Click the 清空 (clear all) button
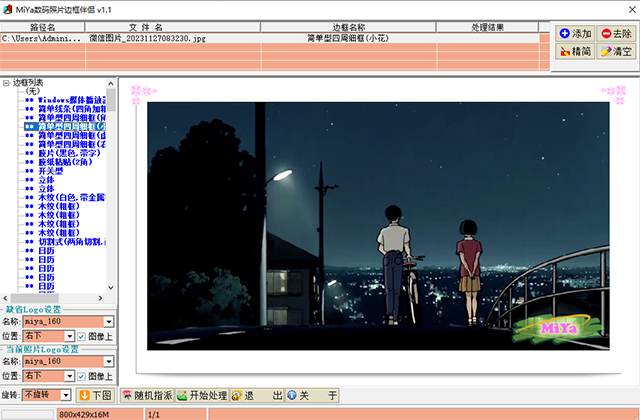This screenshot has height=420, width=640. [x=616, y=51]
